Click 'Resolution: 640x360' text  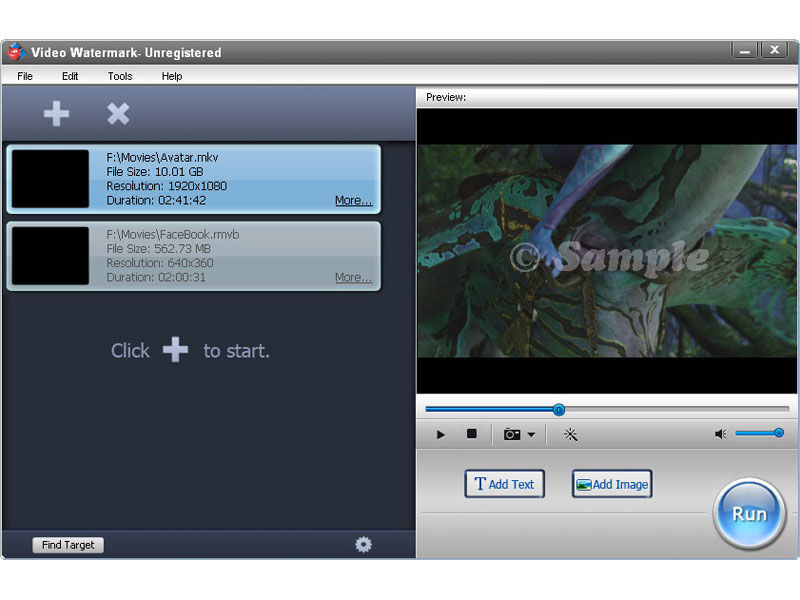[x=160, y=263]
